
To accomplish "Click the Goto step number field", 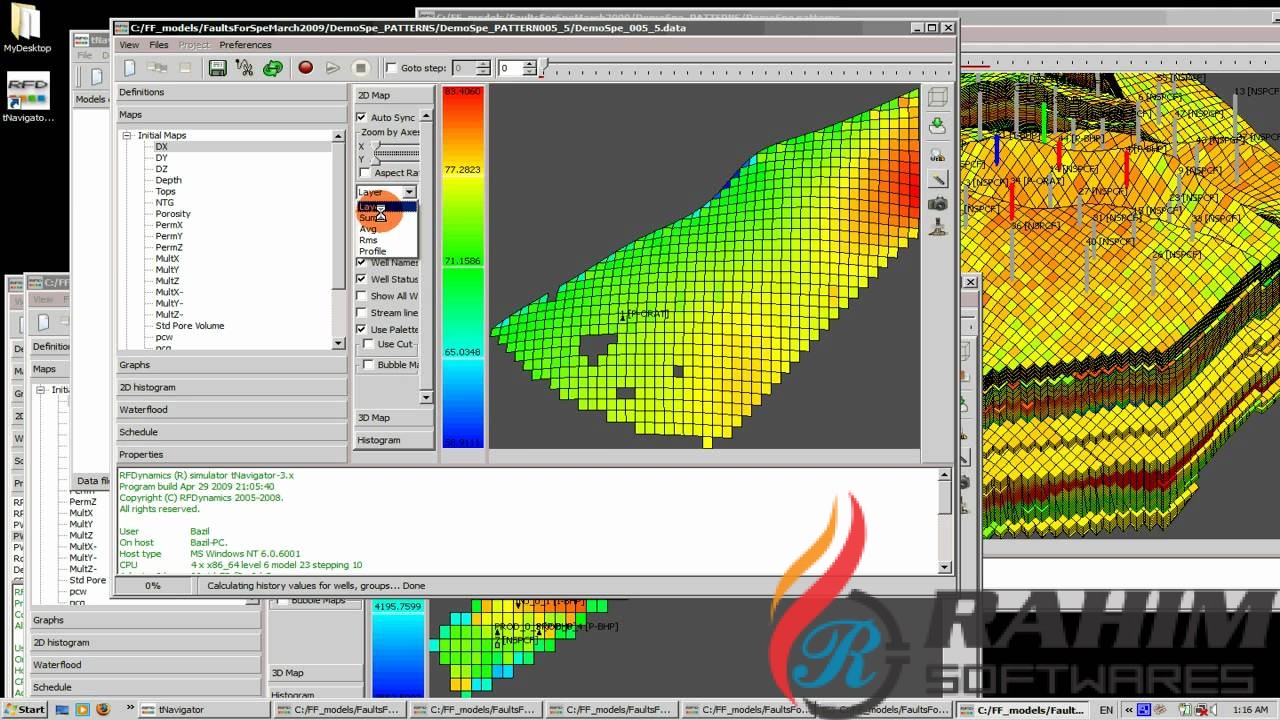I will pyautogui.click(x=464, y=68).
